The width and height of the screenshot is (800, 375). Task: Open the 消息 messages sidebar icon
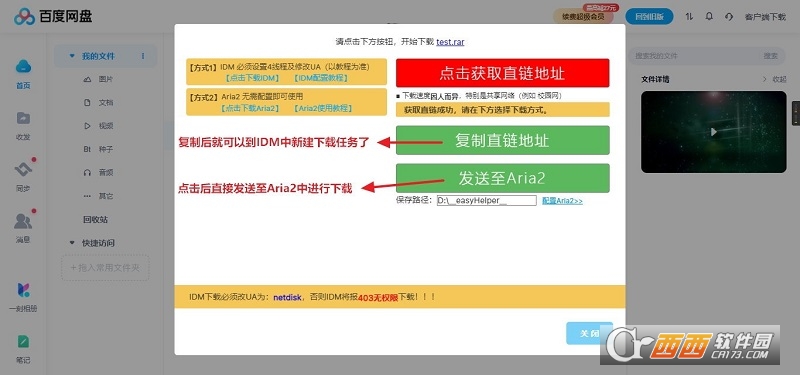click(23, 221)
